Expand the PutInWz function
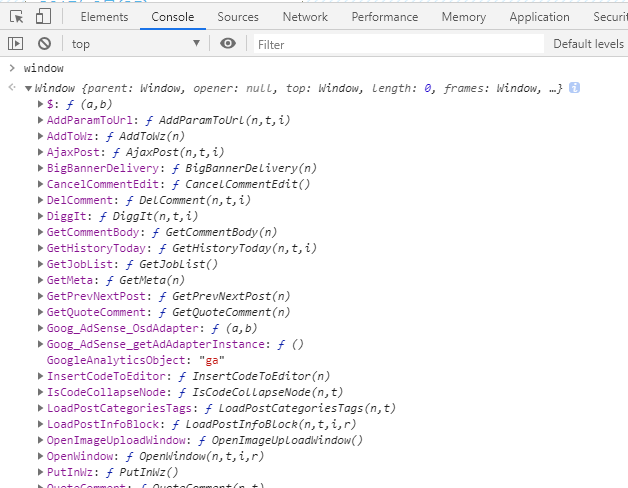 40,472
